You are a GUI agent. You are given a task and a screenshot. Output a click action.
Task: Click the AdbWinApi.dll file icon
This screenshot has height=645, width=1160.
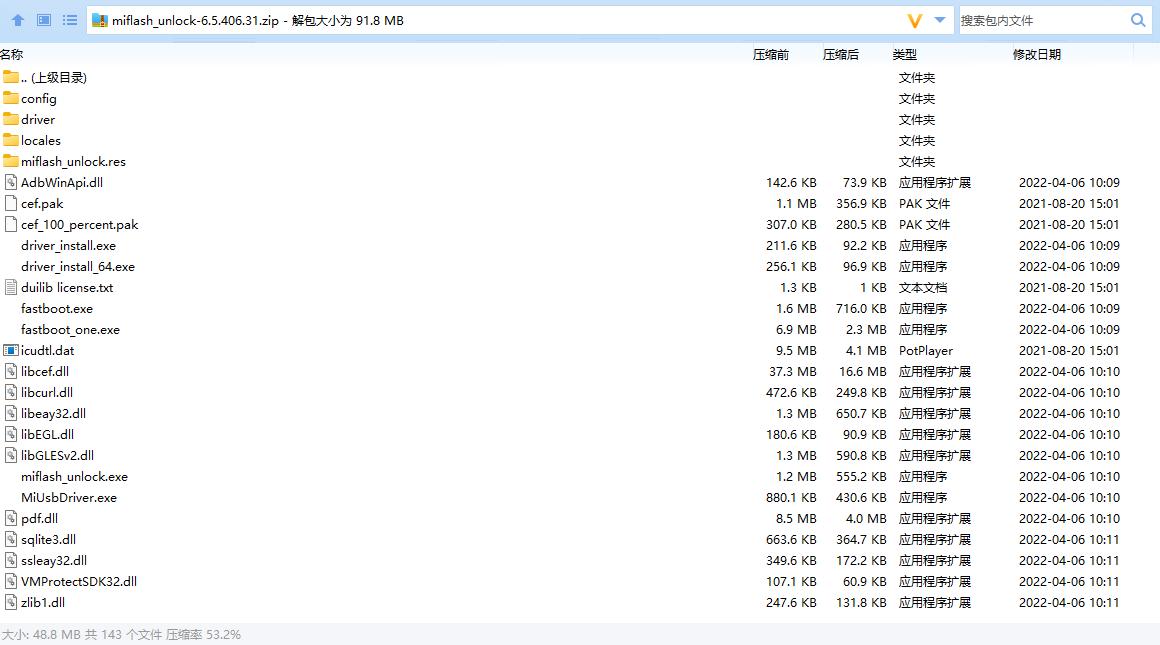tap(10, 182)
